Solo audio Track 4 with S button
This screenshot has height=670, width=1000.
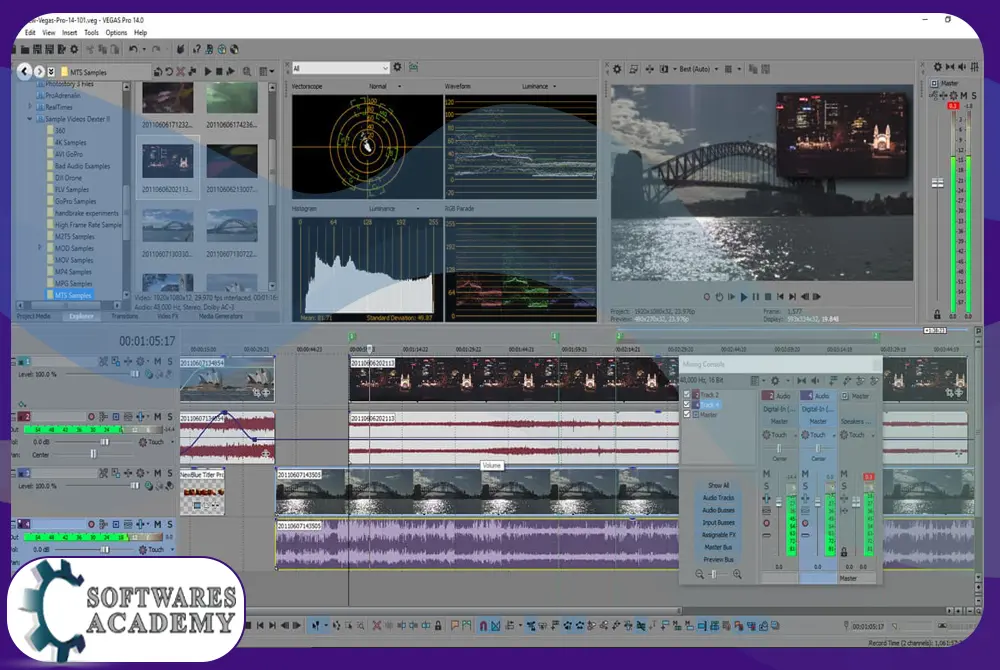click(x=170, y=524)
